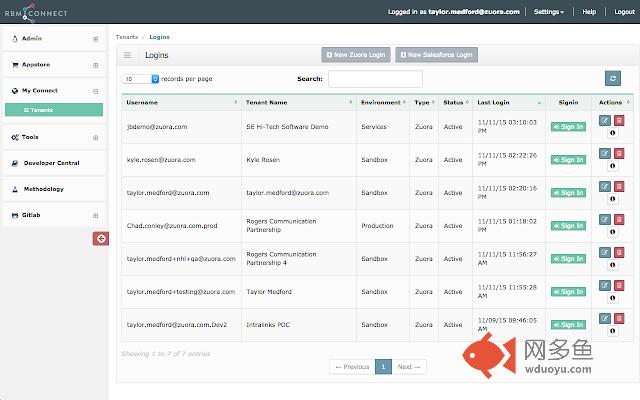Focus the Search input field
This screenshot has height=400, width=640.
tap(375, 79)
